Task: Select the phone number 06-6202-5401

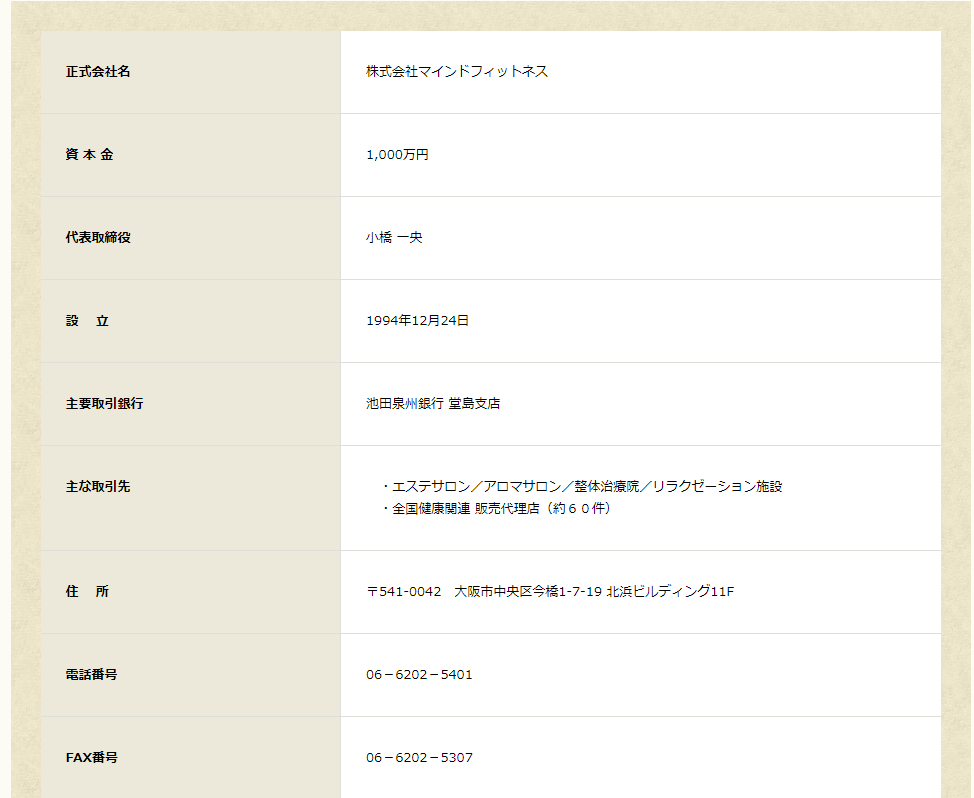Action: tap(419, 675)
